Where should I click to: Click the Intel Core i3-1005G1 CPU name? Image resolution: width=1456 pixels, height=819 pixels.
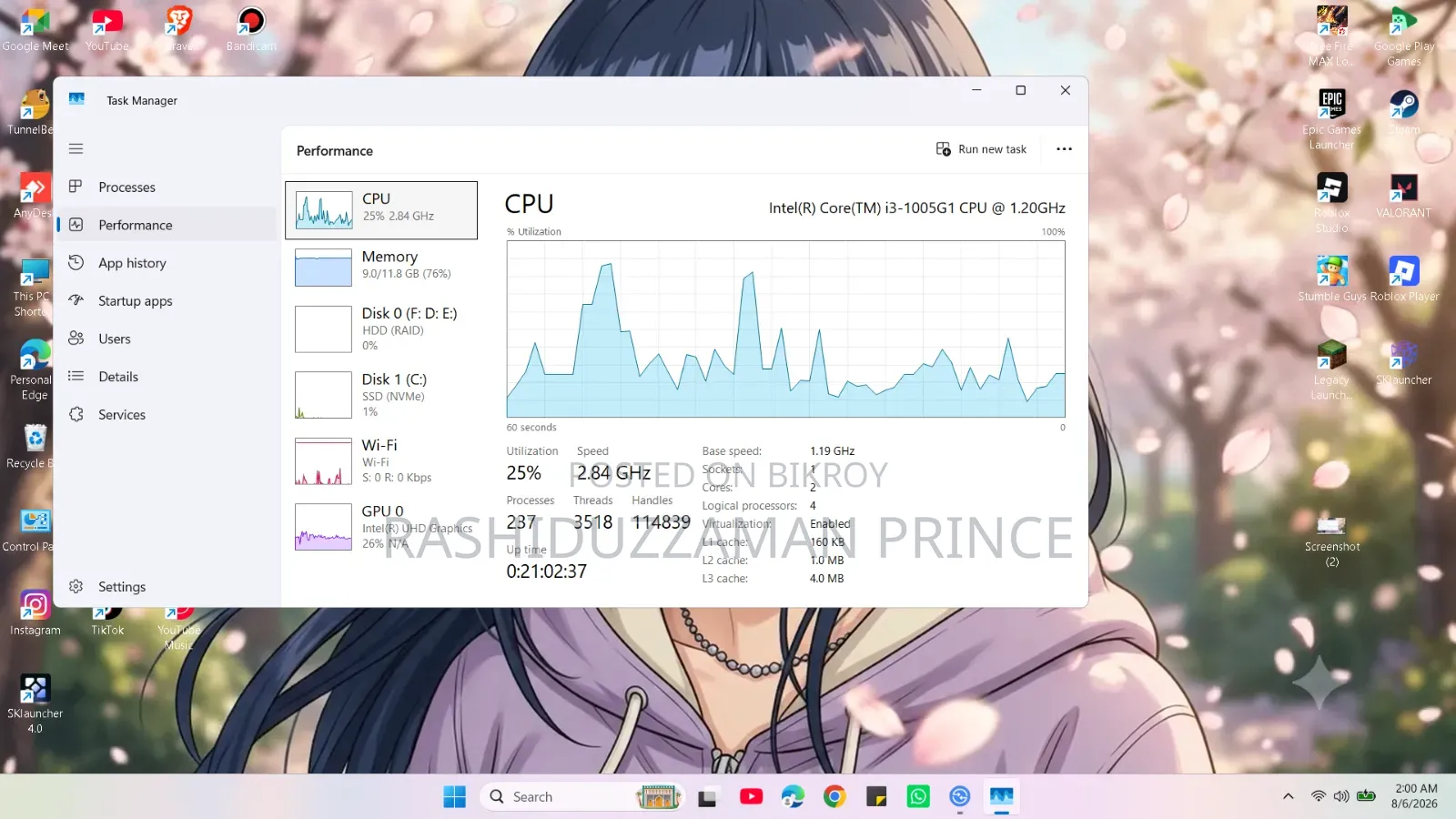pyautogui.click(x=916, y=207)
